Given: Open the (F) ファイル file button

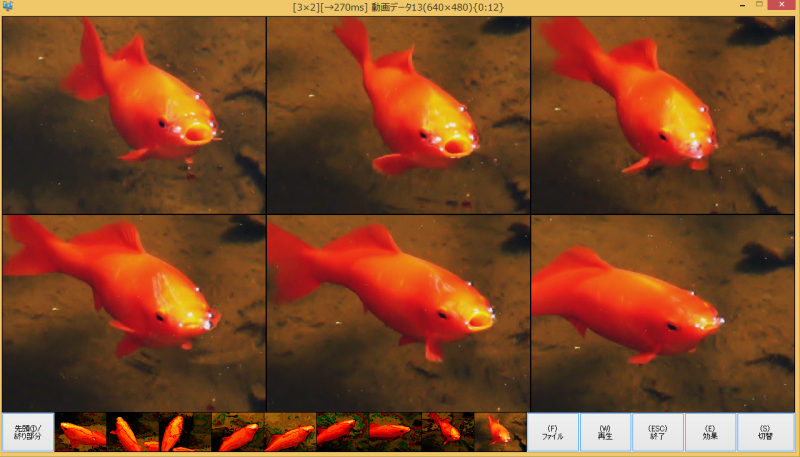Looking at the screenshot, I should click(553, 432).
